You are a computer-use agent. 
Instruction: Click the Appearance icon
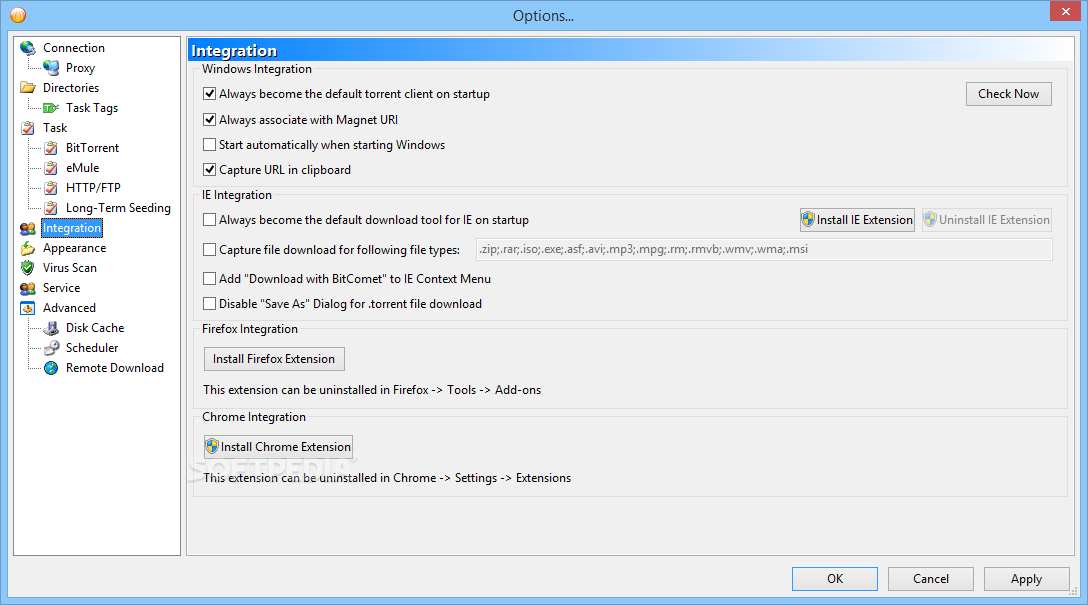click(x=28, y=248)
